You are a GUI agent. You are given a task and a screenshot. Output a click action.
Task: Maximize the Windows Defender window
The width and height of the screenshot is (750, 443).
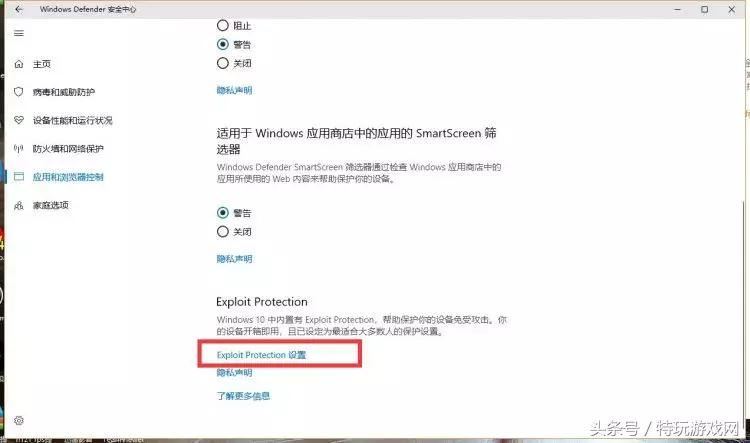pyautogui.click(x=705, y=9)
